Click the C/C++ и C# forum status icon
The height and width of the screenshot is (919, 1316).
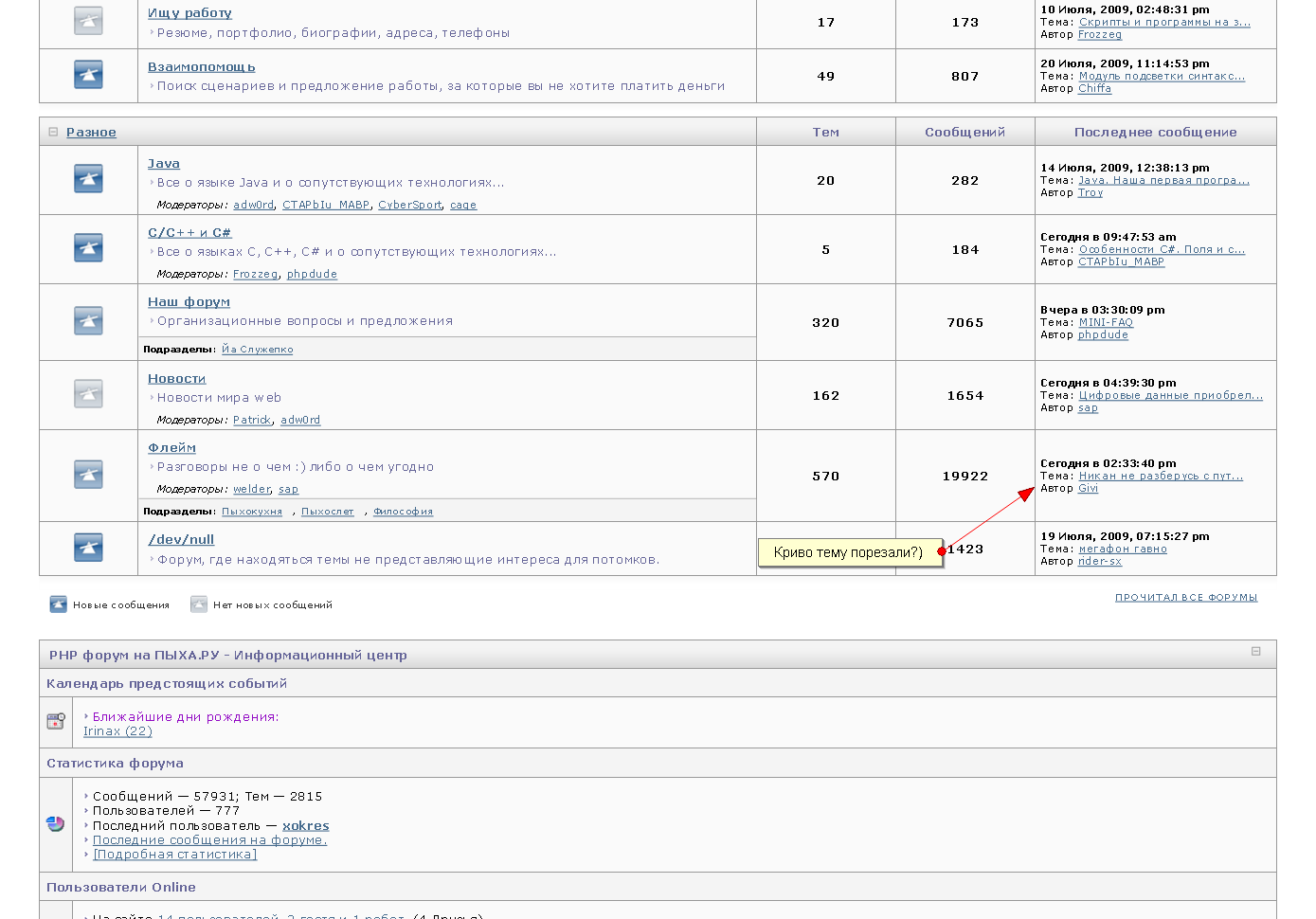[x=88, y=248]
